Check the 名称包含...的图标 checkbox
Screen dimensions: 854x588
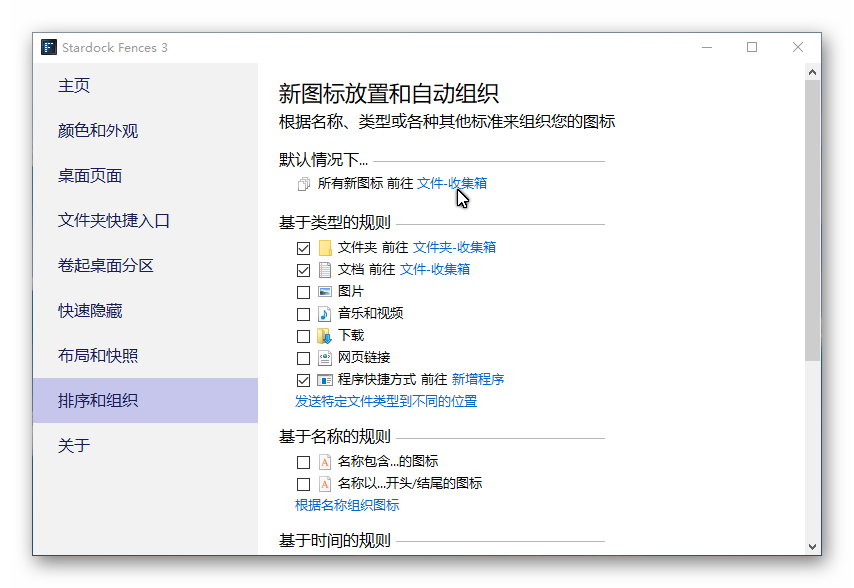(x=303, y=462)
